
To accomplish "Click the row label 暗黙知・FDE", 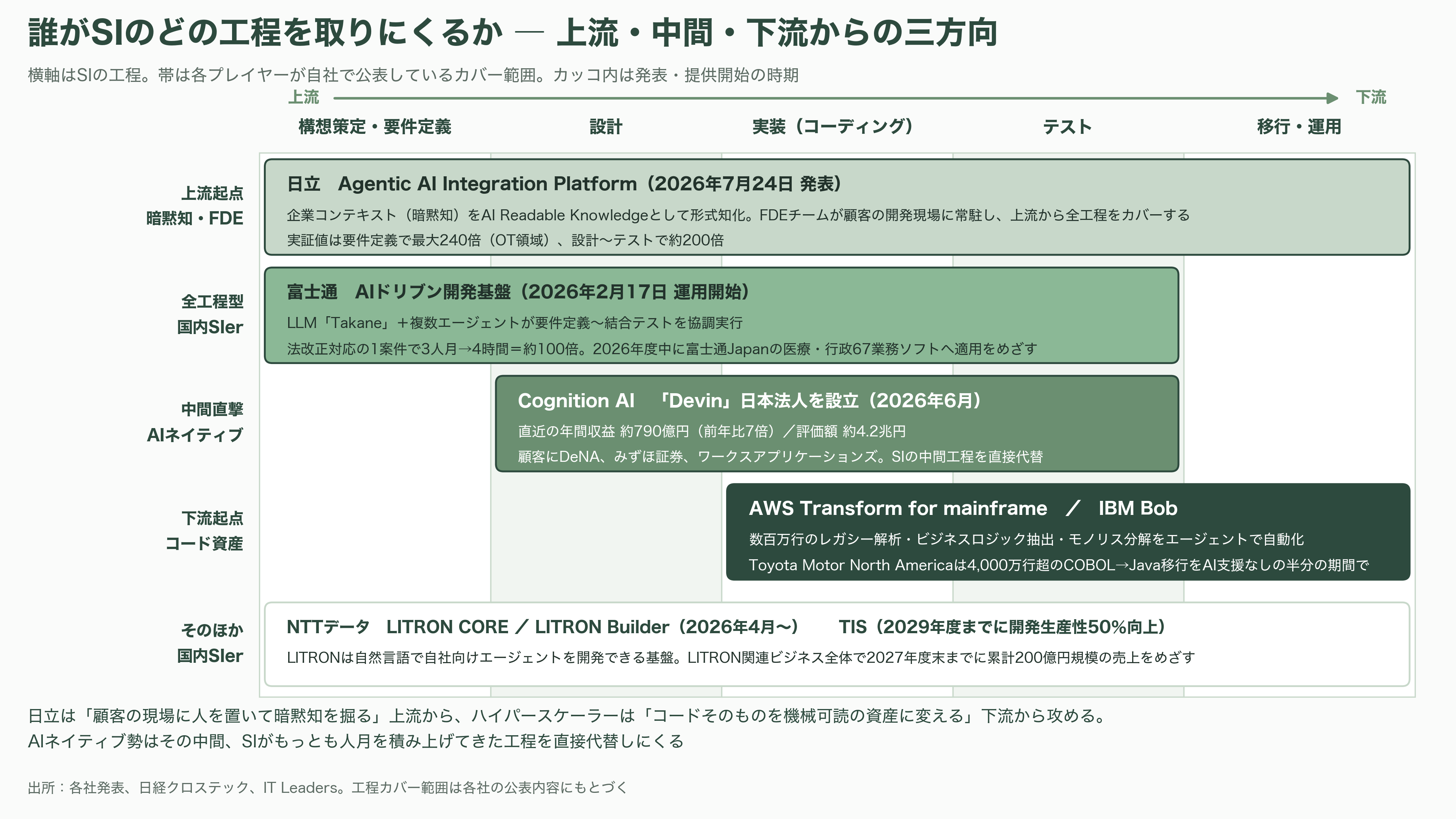I will point(195,218).
